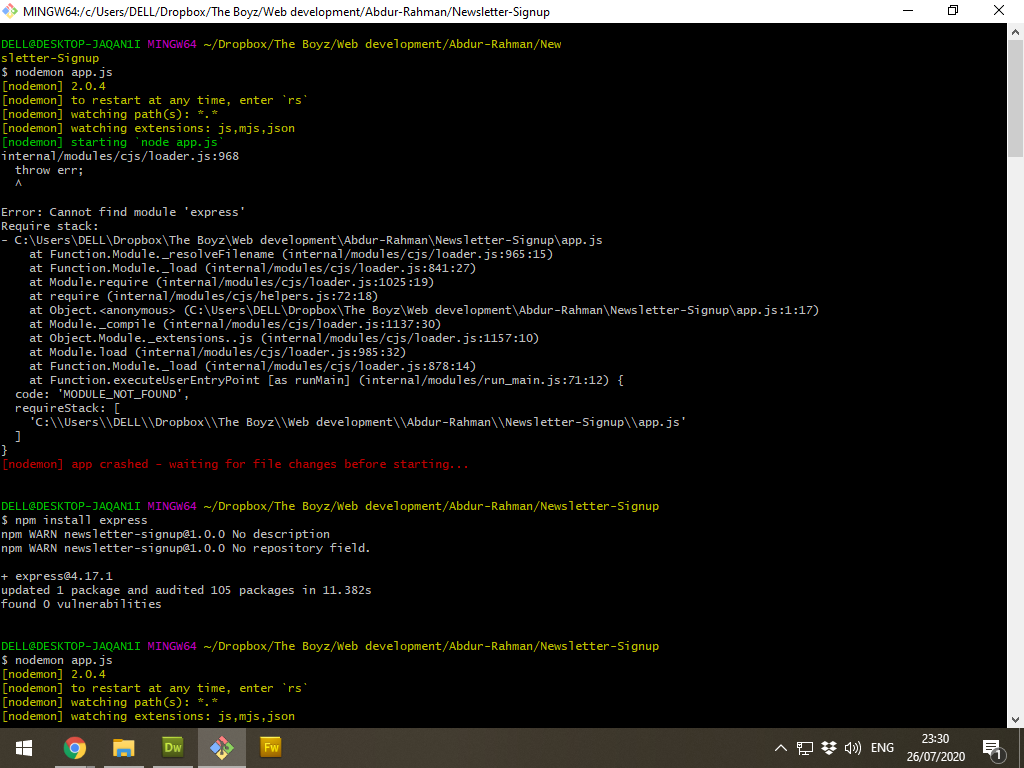
Task: Minimize the Git Bash terminal window
Action: [x=907, y=11]
